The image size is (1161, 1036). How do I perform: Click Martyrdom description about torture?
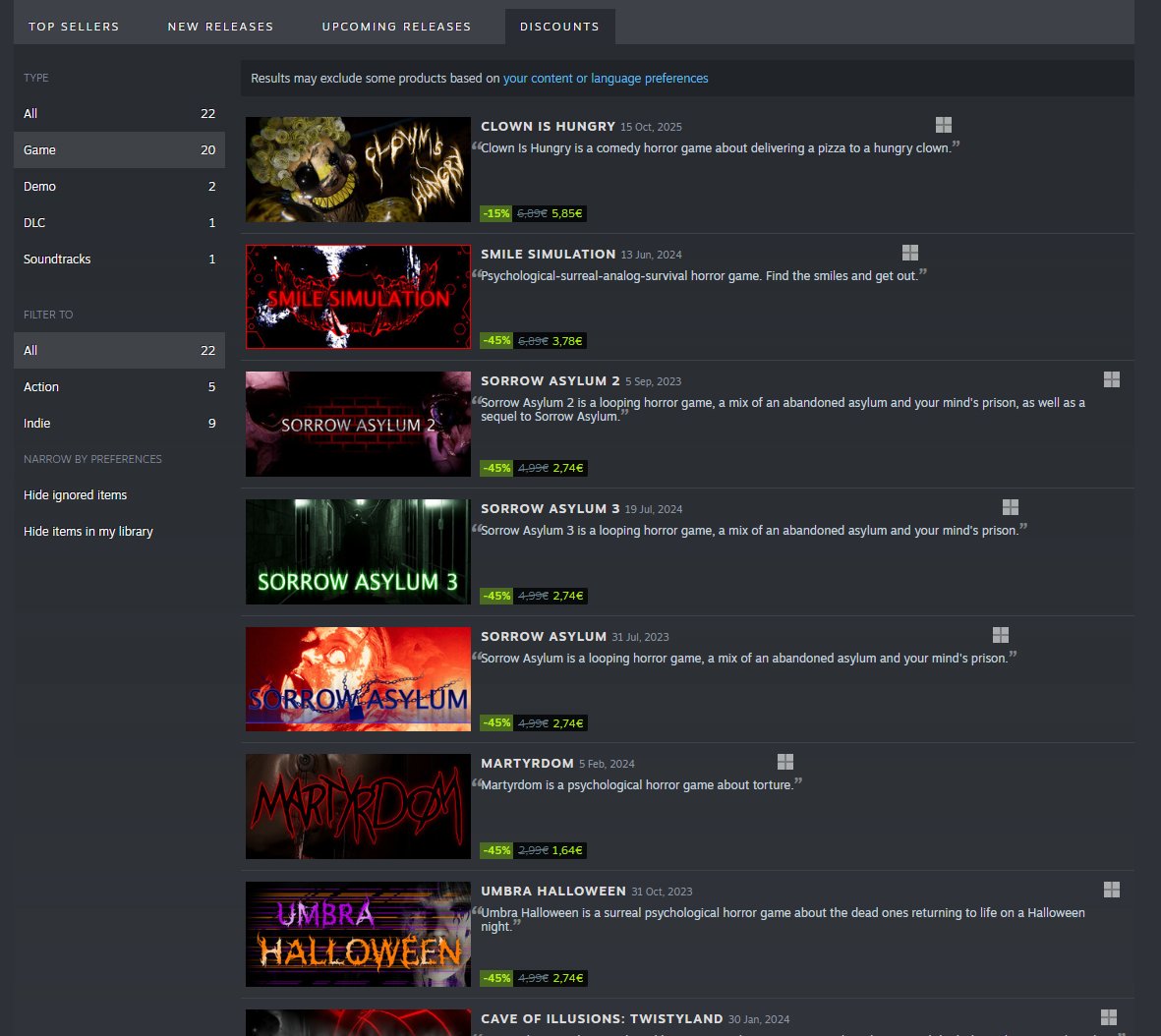[x=637, y=785]
